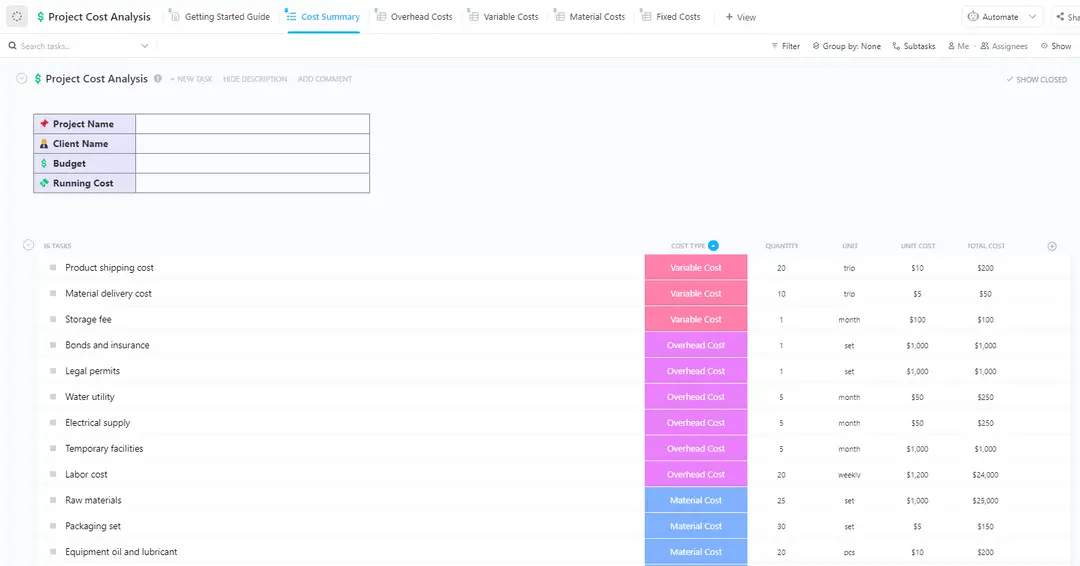The height and width of the screenshot is (566, 1080).
Task: Expand the search options chevron
Action: (145, 46)
